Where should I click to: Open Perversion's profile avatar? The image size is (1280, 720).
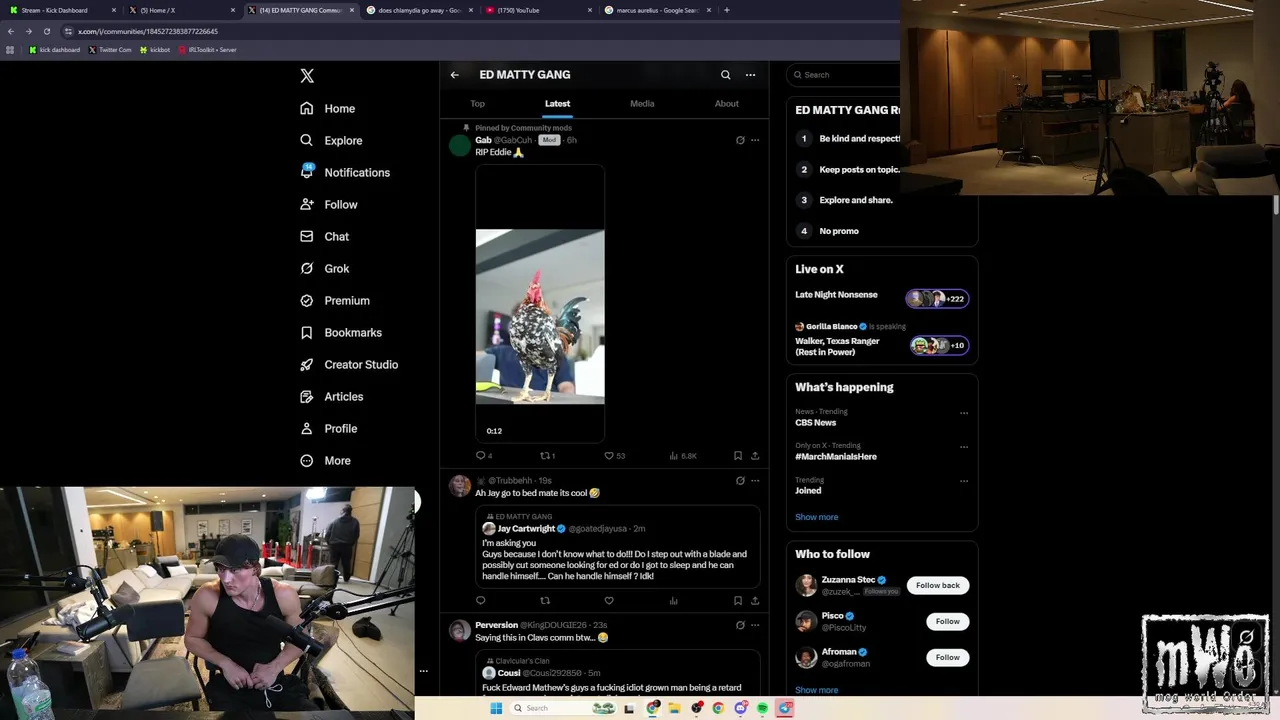[460, 631]
